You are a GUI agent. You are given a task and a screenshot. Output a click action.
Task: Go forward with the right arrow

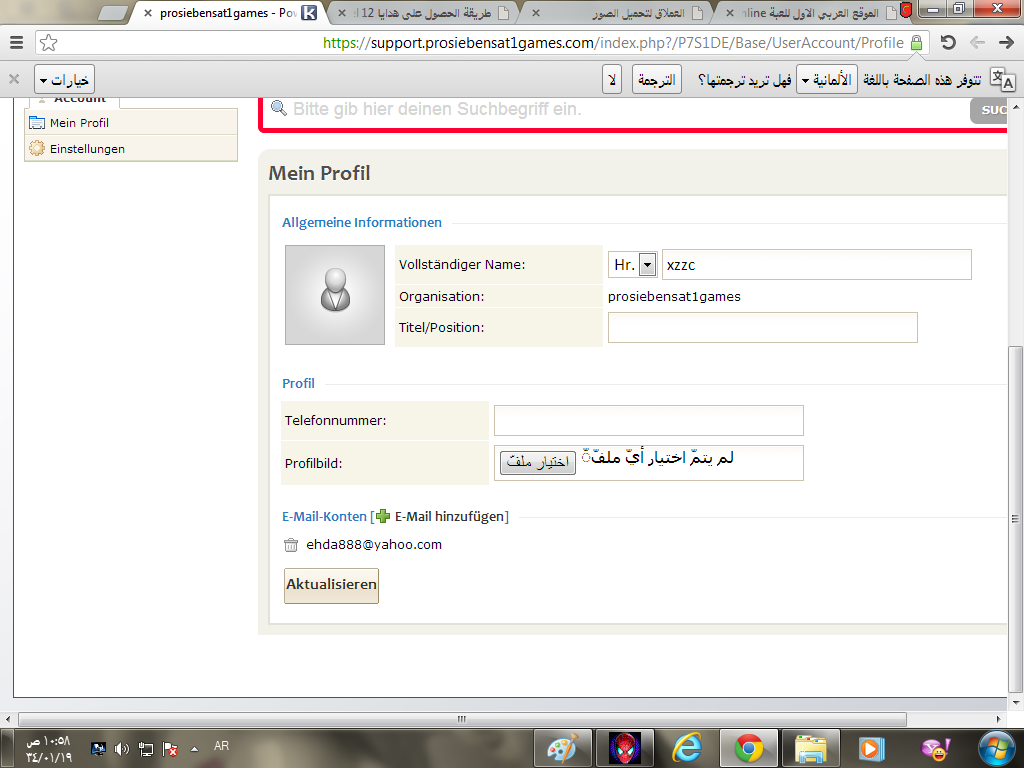pos(1006,43)
